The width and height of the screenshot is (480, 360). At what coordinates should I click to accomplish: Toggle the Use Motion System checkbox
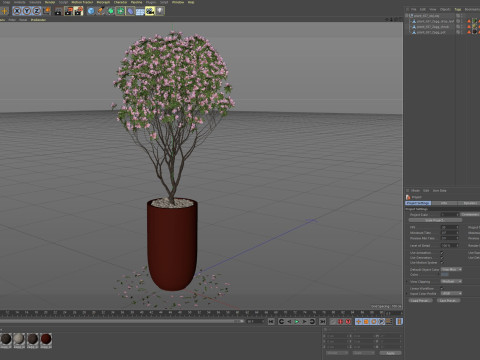(x=442, y=263)
